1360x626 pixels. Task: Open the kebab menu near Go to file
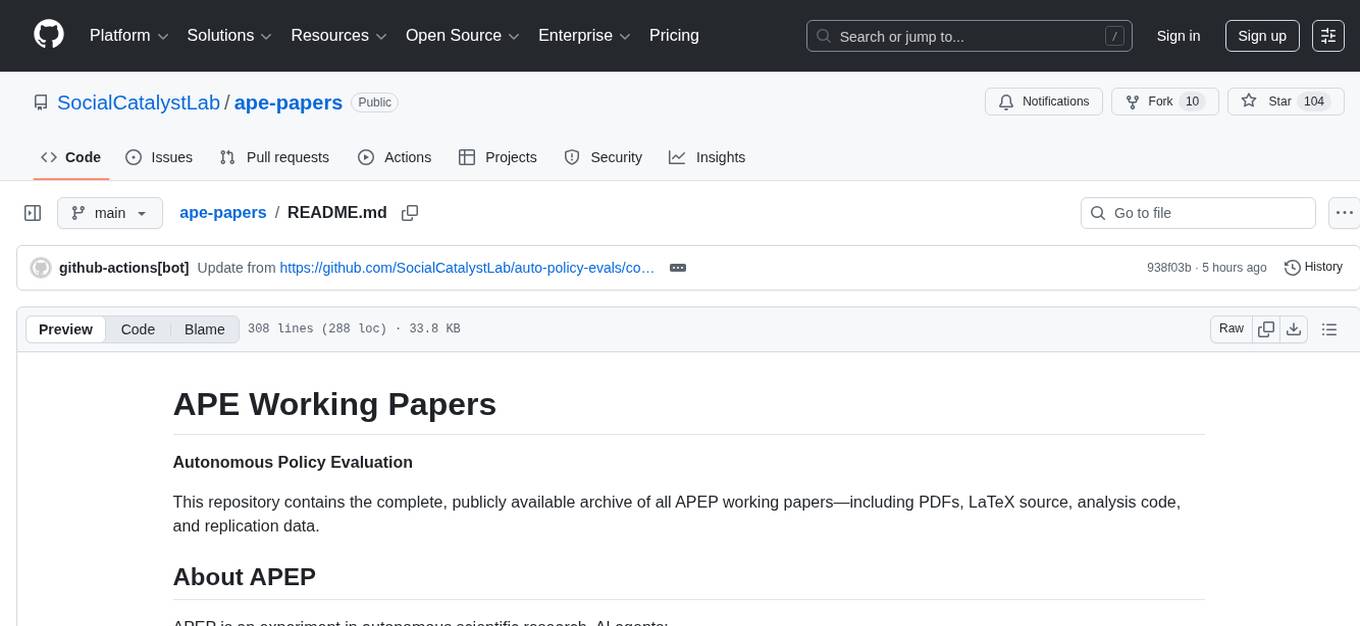tap(1344, 213)
